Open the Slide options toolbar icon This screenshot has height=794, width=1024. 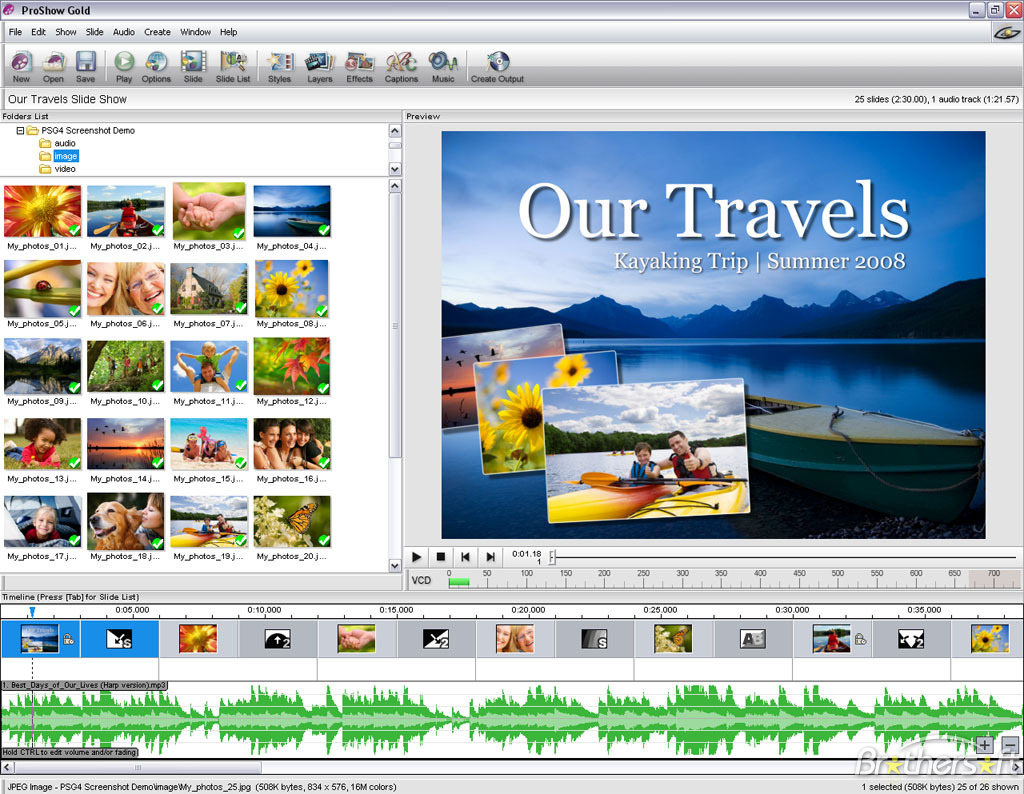tap(193, 62)
